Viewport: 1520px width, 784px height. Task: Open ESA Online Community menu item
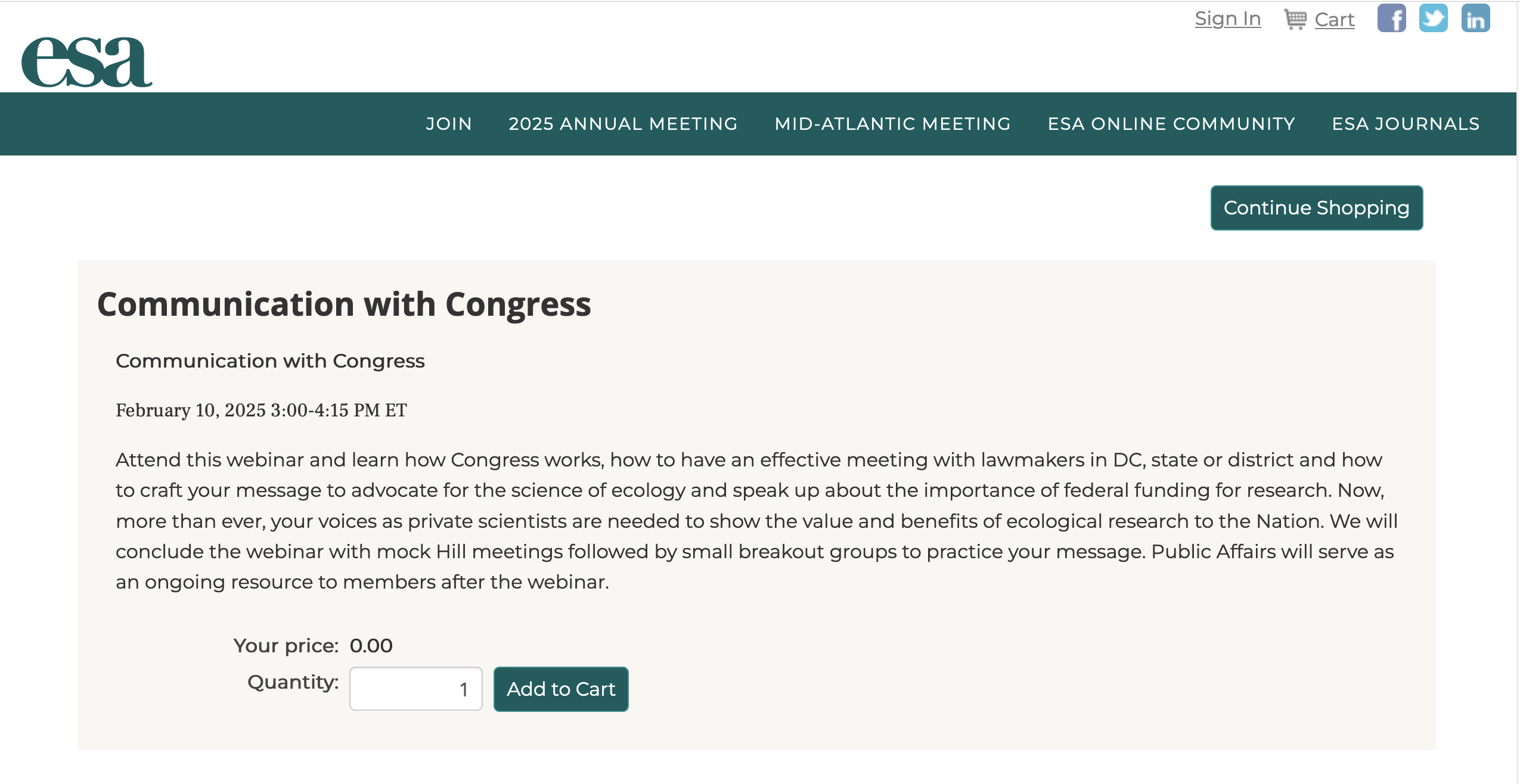[1172, 124]
